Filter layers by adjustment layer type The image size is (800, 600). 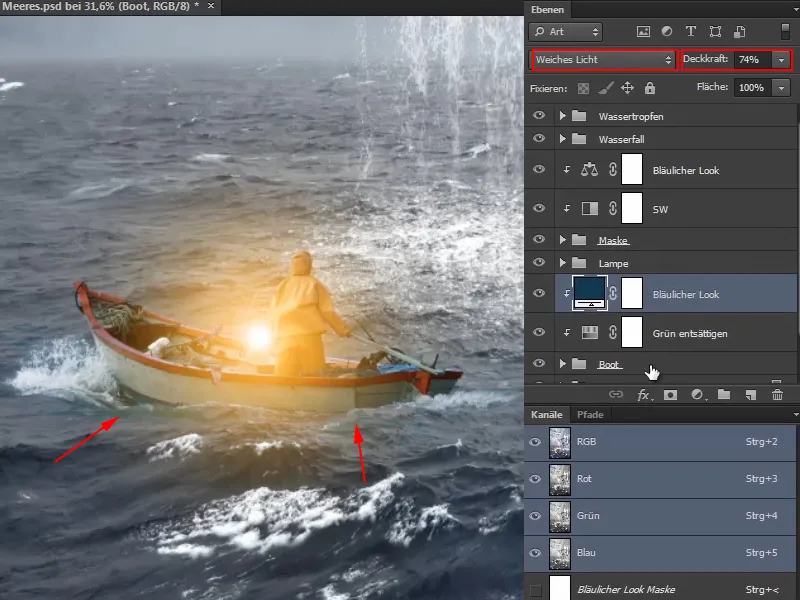(x=667, y=32)
